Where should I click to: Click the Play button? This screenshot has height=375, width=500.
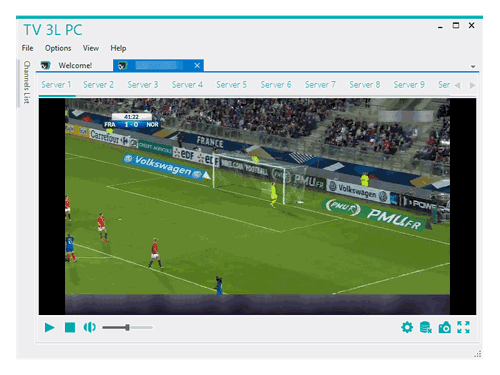click(x=50, y=328)
